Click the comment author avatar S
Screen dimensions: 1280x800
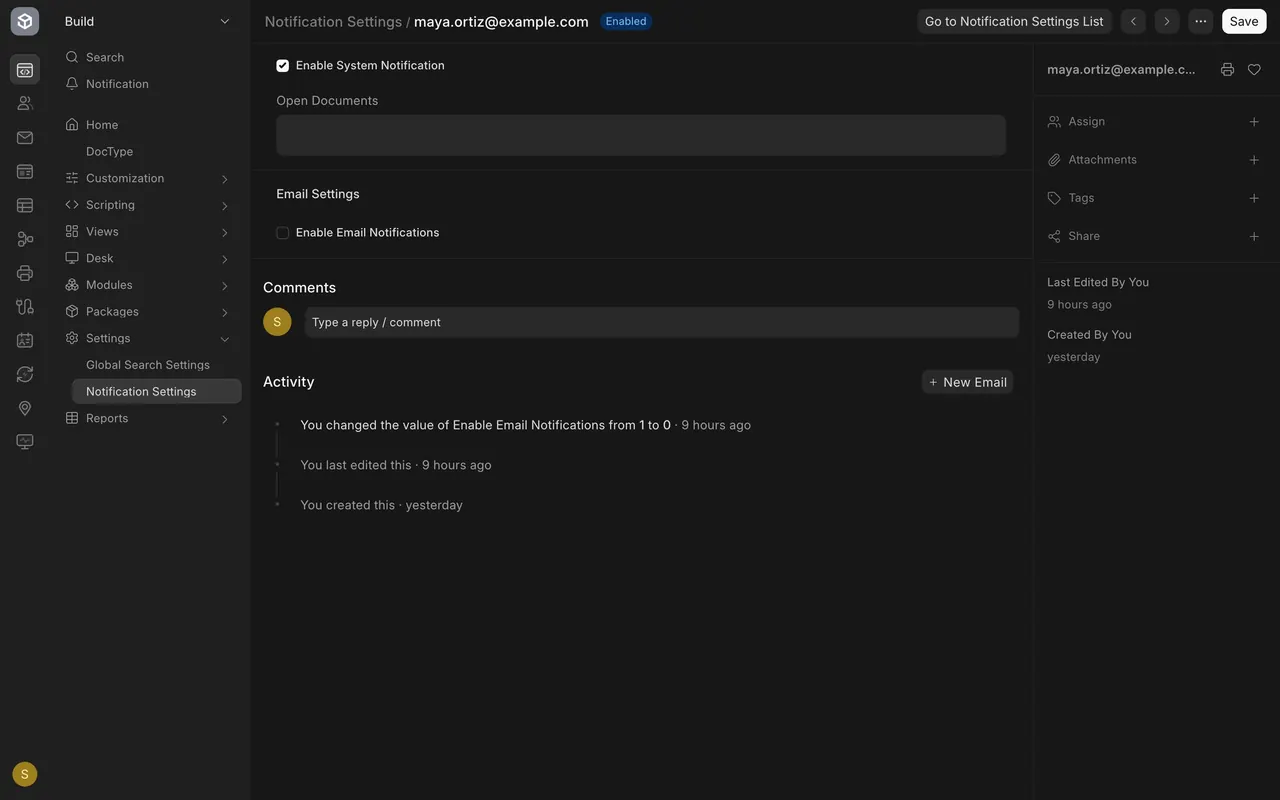coord(277,322)
